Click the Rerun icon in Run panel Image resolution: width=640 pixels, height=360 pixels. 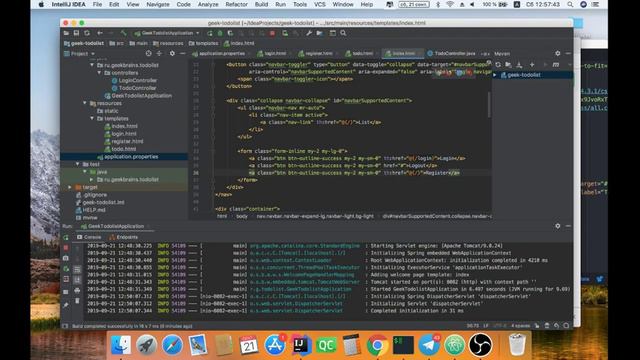(x=66, y=237)
